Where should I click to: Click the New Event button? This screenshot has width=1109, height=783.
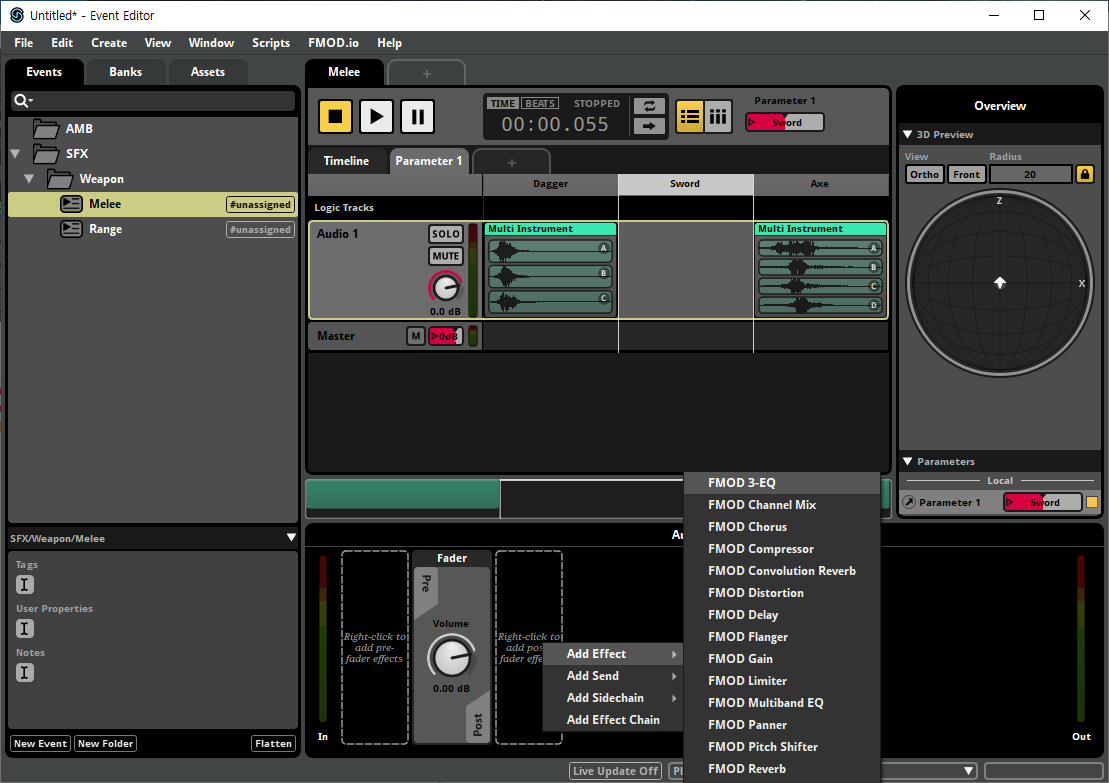[x=40, y=743]
